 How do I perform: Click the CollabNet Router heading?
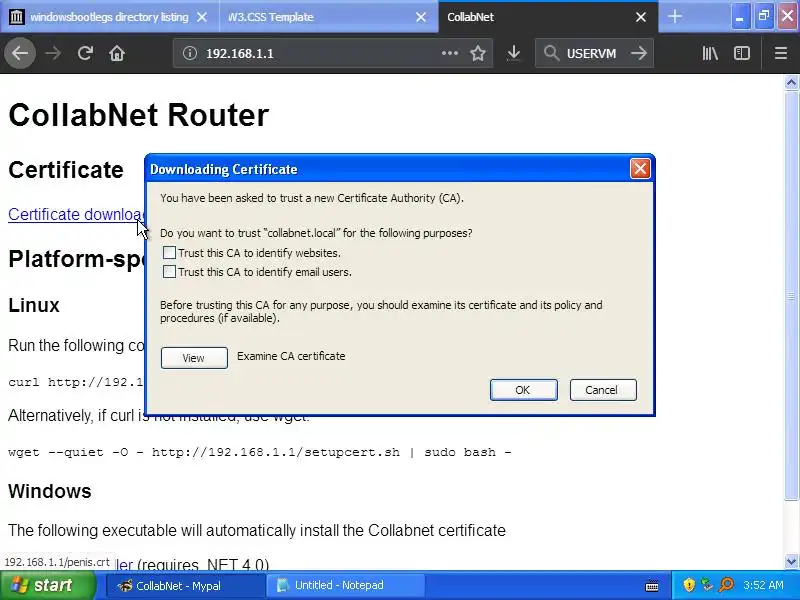click(138, 115)
